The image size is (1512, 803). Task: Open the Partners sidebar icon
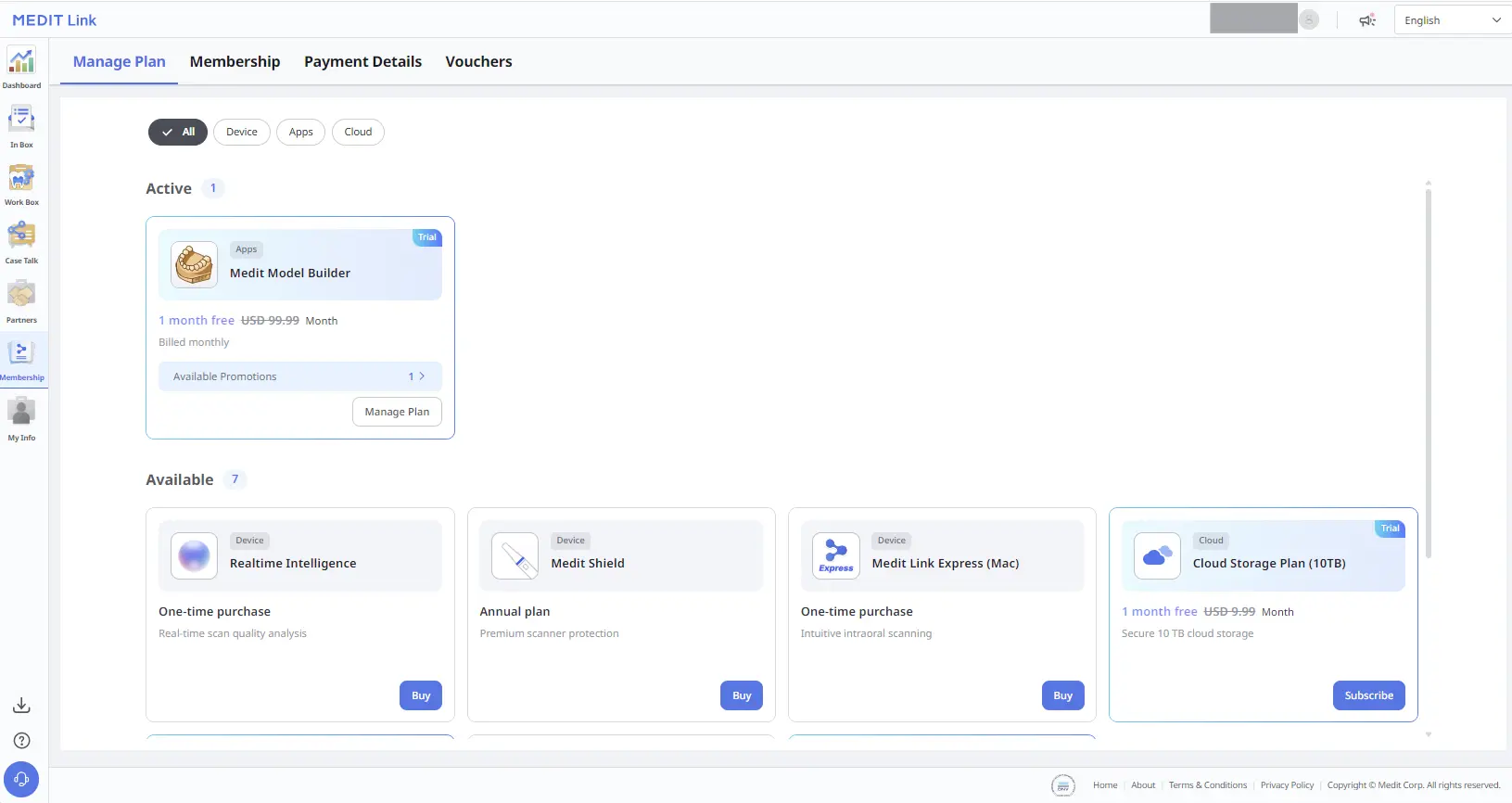21,295
